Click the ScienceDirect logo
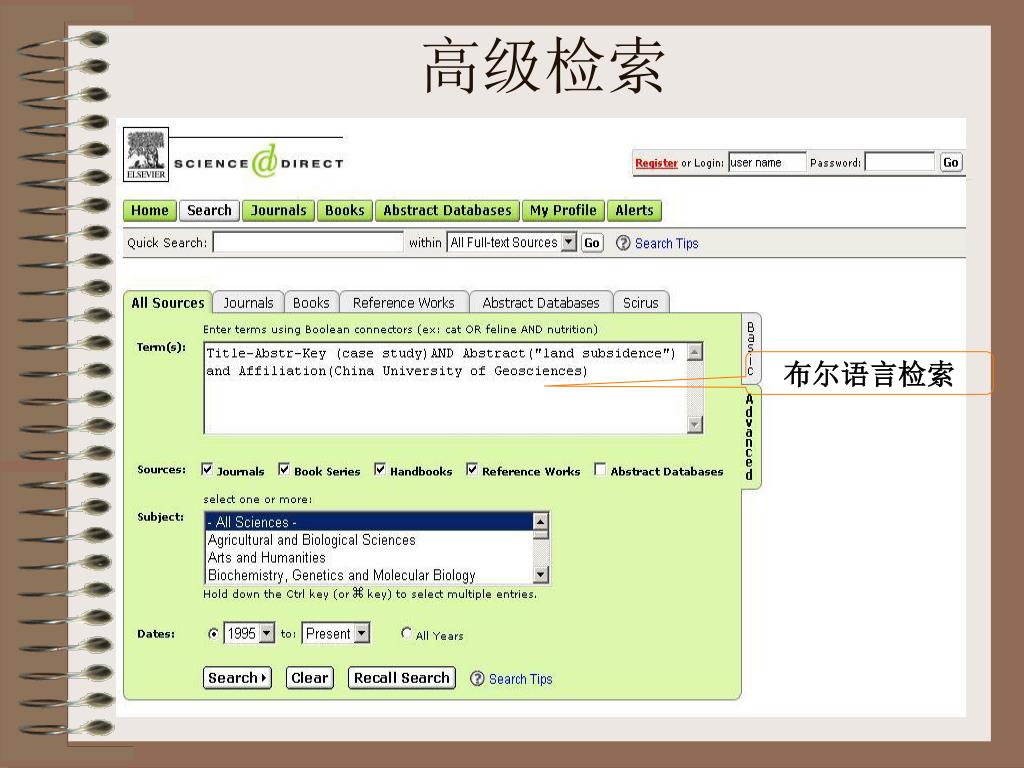Screen dimensions: 1024x768 (259, 162)
